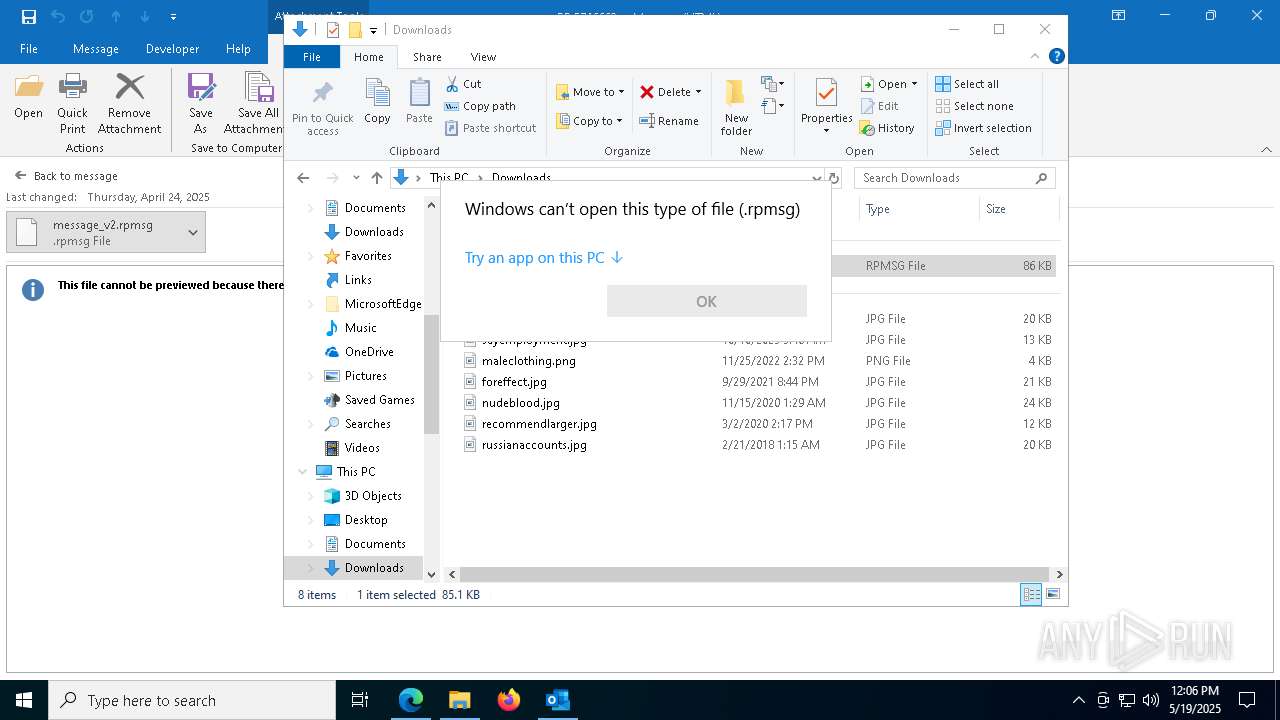
Task: Open Explorer File tab
Action: 312,57
